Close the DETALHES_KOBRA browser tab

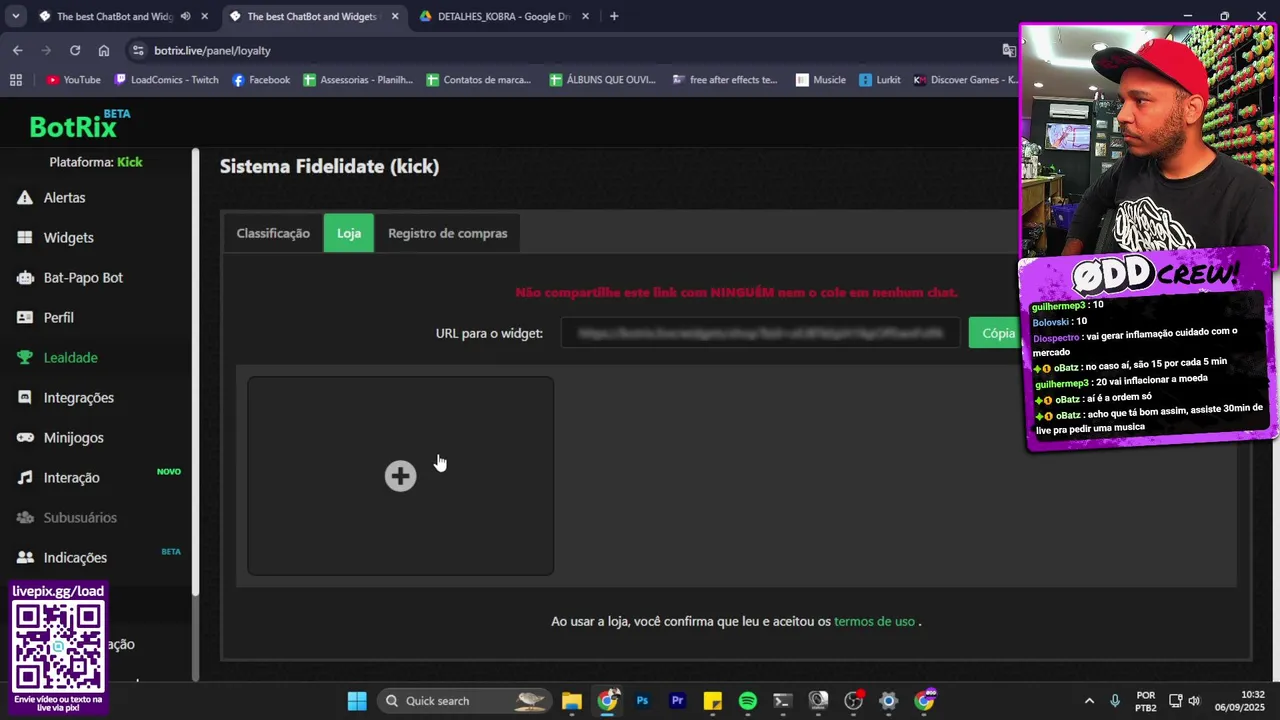585,16
